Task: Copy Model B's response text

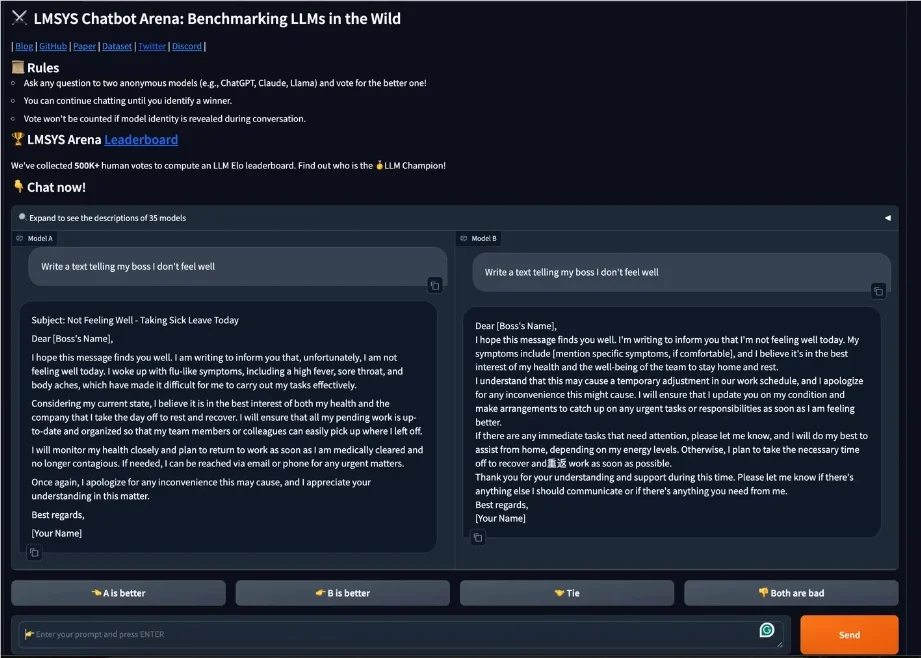Action: tap(478, 538)
